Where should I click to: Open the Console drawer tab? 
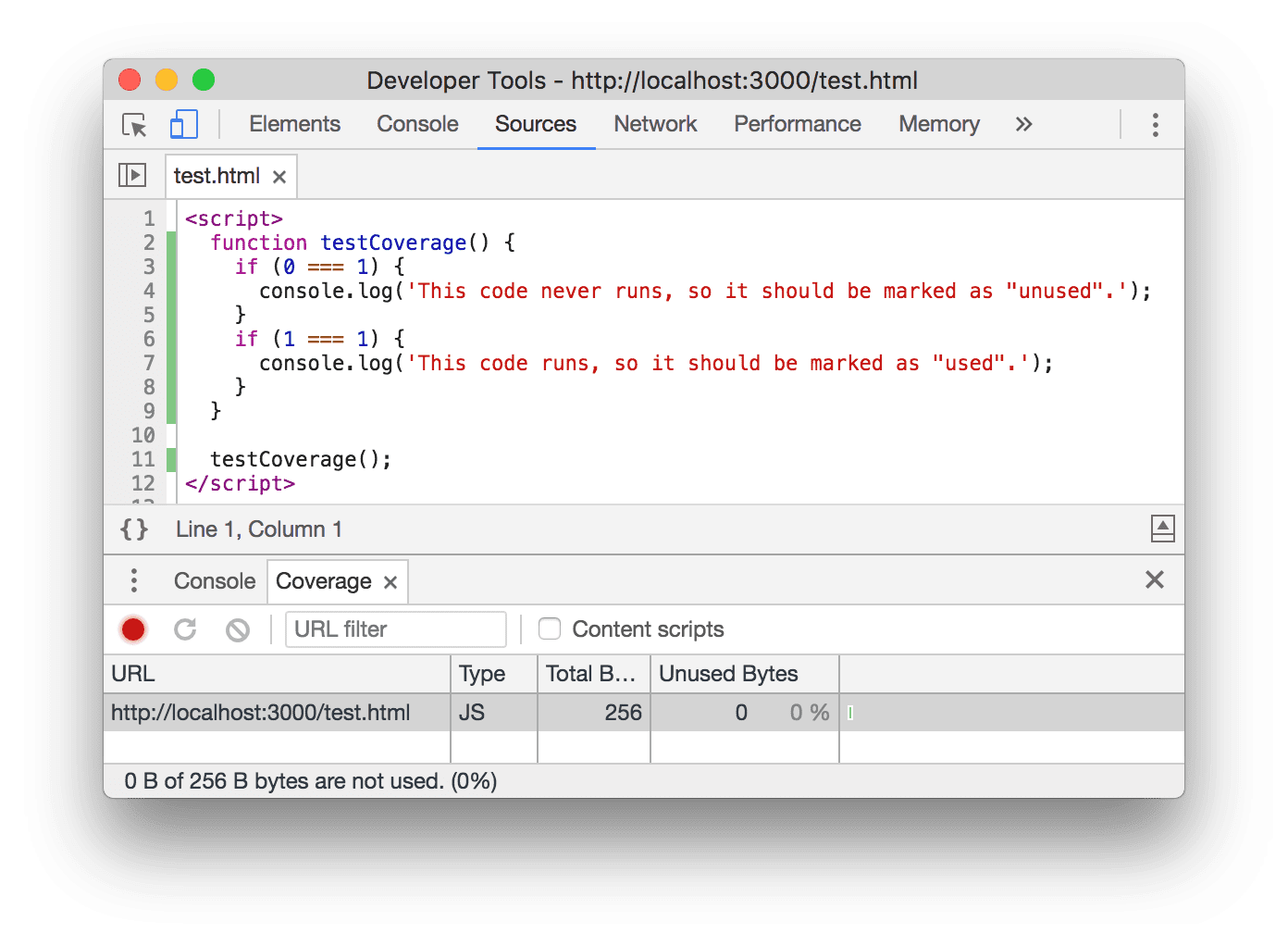(x=214, y=580)
